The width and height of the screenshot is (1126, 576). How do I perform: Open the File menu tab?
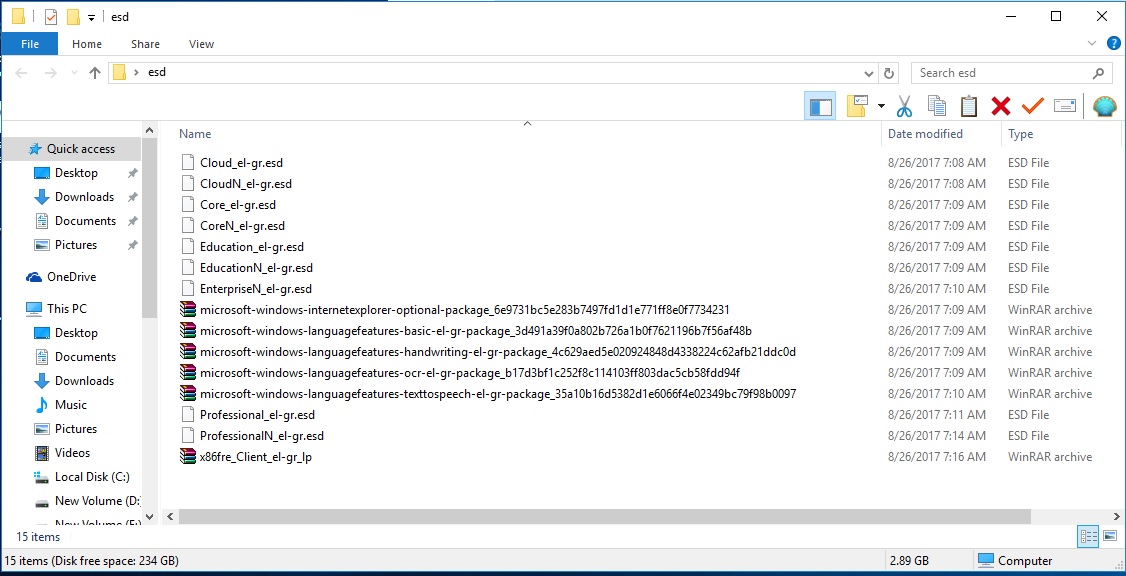(x=30, y=44)
